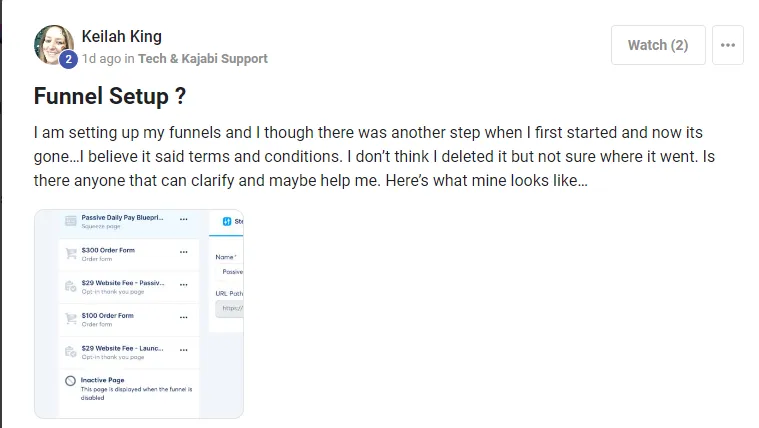Open options dots for Passive Daily Pay Blueprint
The width and height of the screenshot is (759, 428).
point(183,219)
